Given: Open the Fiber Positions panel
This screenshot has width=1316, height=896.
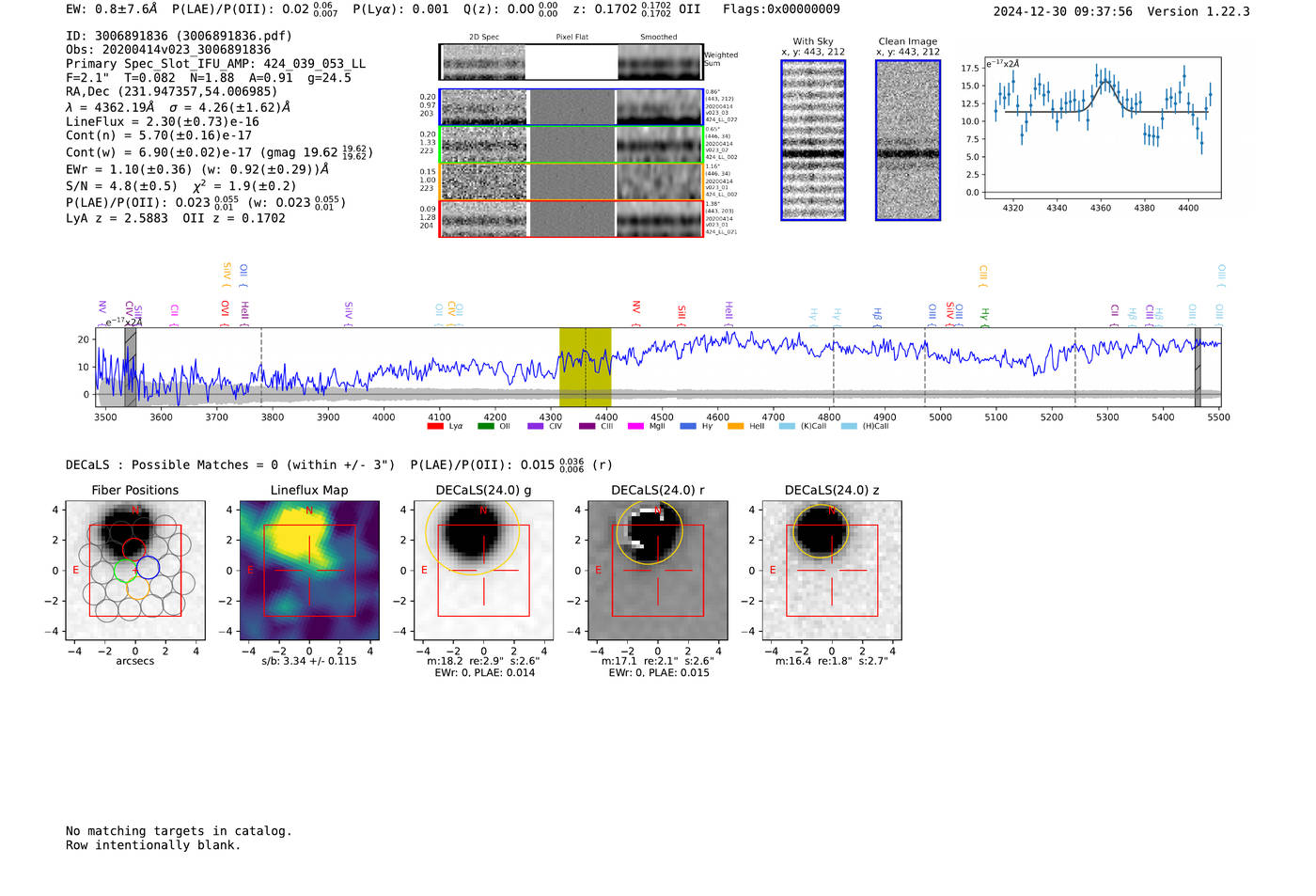Looking at the screenshot, I should tap(135, 571).
